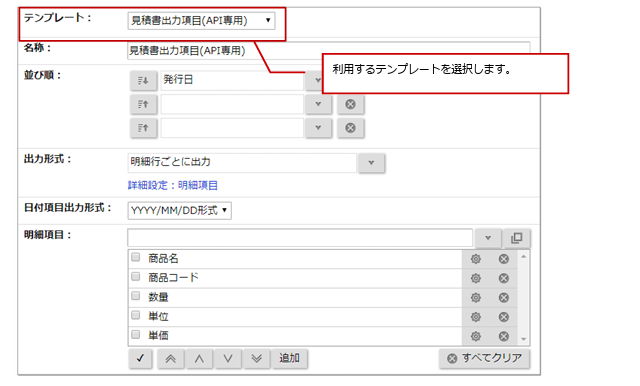Click the empty second sort field
The height and width of the screenshot is (386, 640).
pos(232,104)
